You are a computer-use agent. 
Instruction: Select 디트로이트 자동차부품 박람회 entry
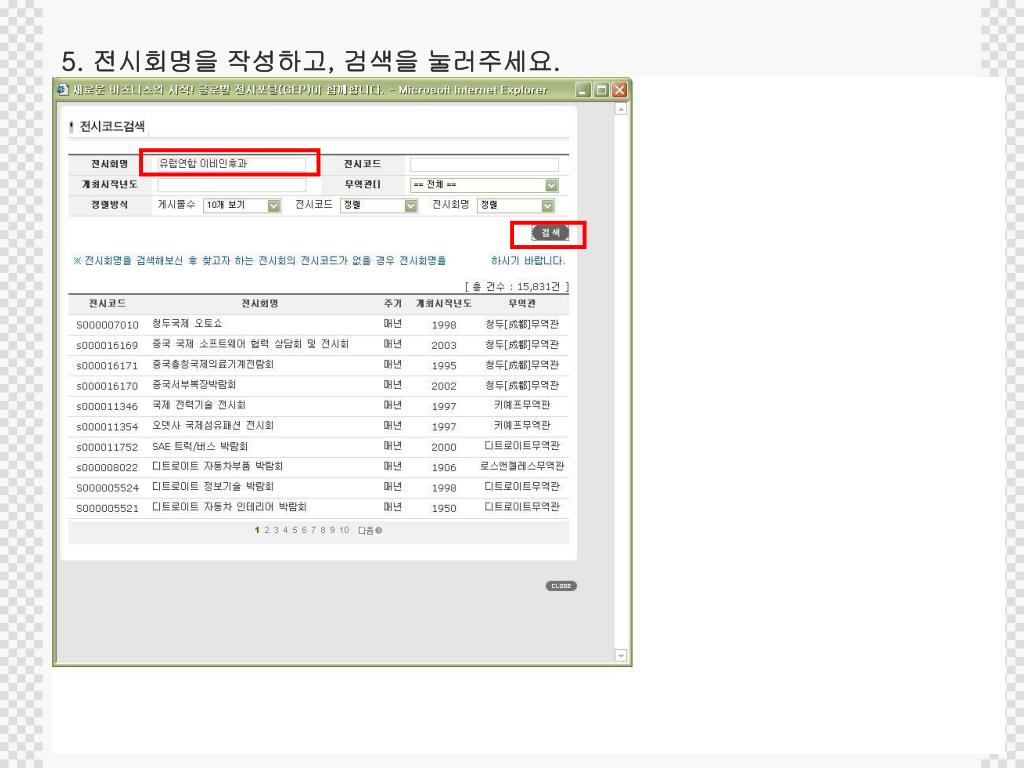(217, 466)
